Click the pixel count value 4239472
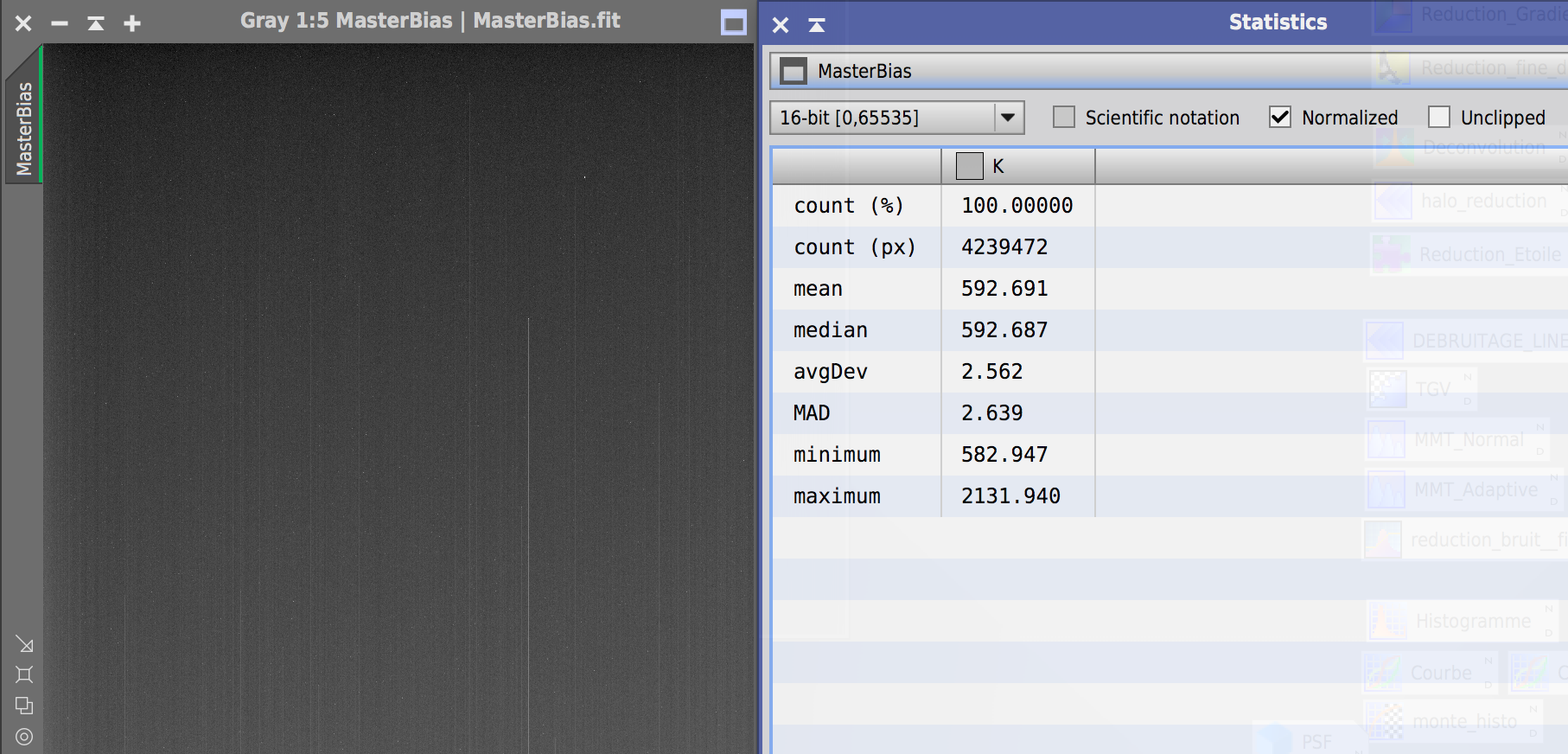Viewport: 1568px width, 754px height. (1004, 247)
